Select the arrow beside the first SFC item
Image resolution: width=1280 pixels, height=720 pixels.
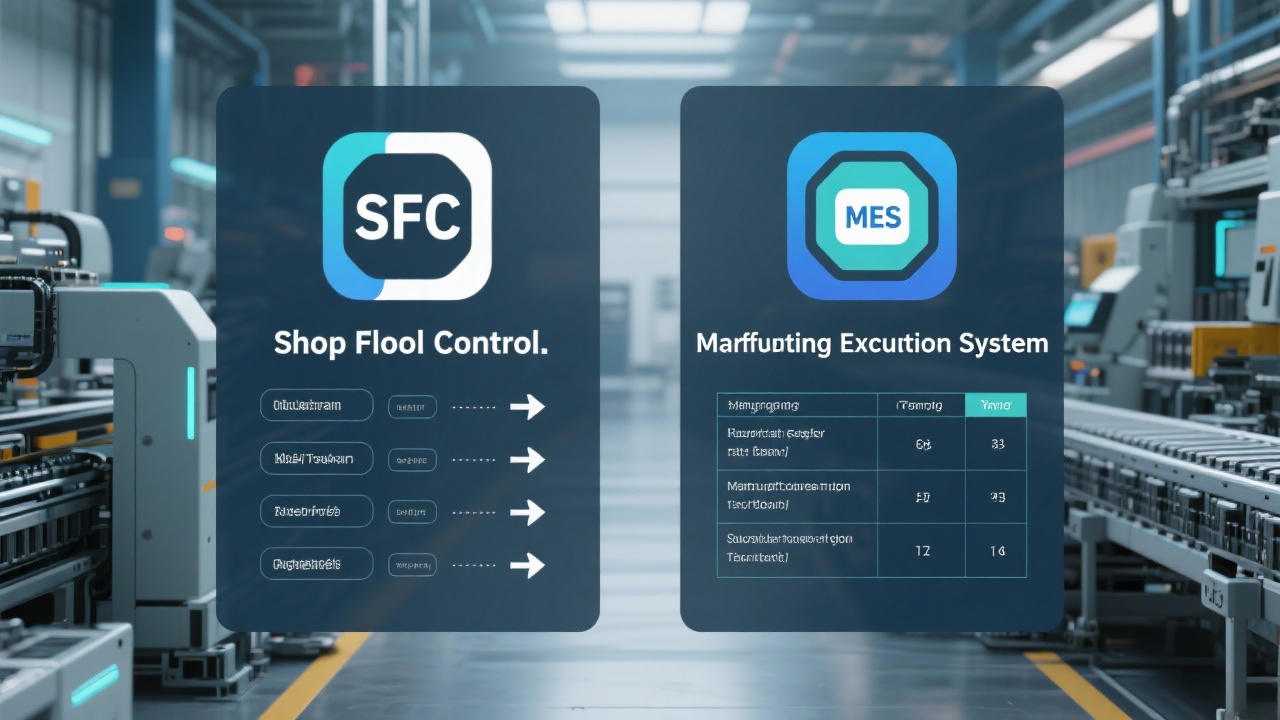click(x=528, y=406)
